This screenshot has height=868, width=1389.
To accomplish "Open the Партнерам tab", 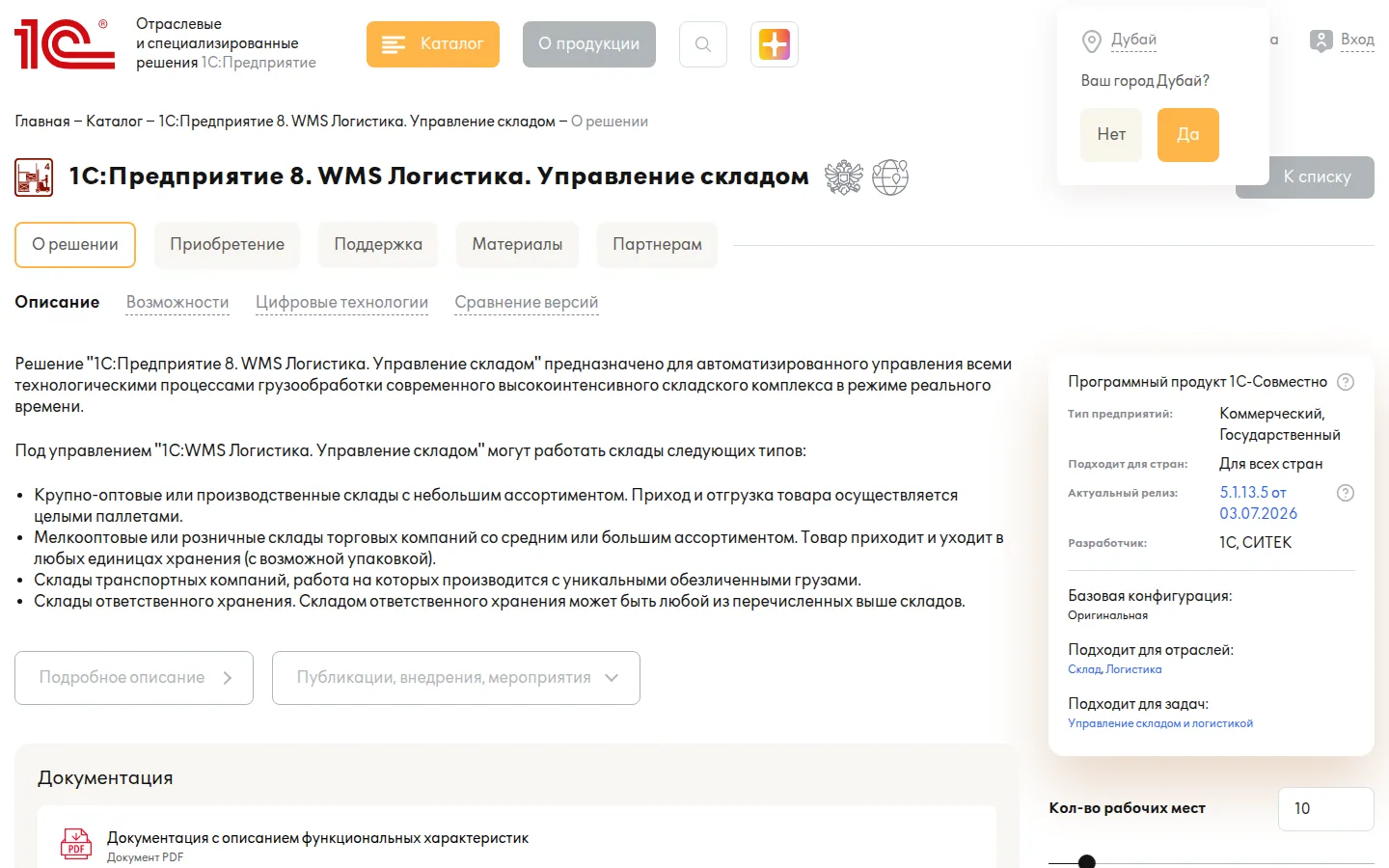I will pos(657,245).
